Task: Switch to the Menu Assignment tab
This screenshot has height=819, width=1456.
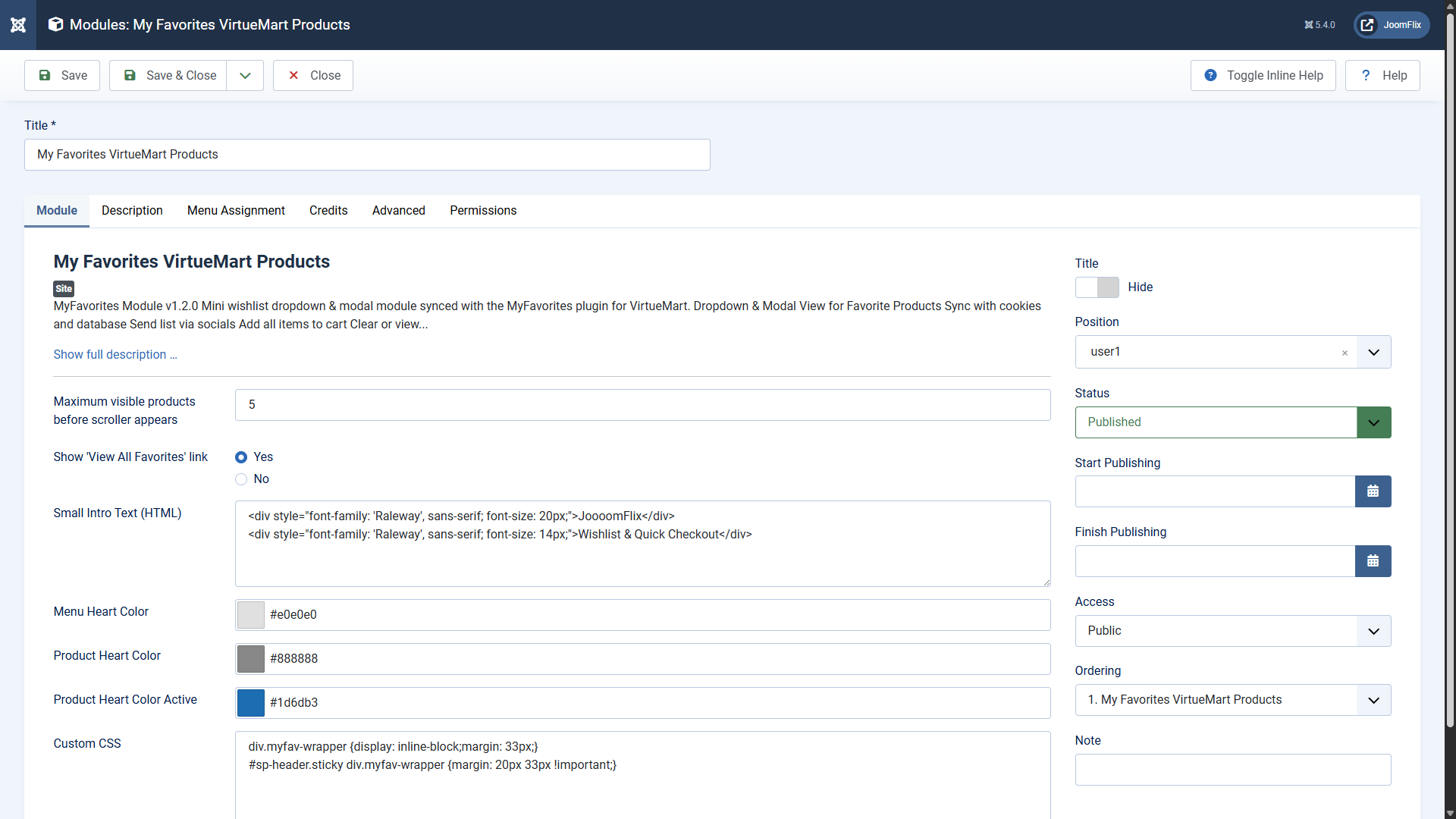Action: click(236, 211)
